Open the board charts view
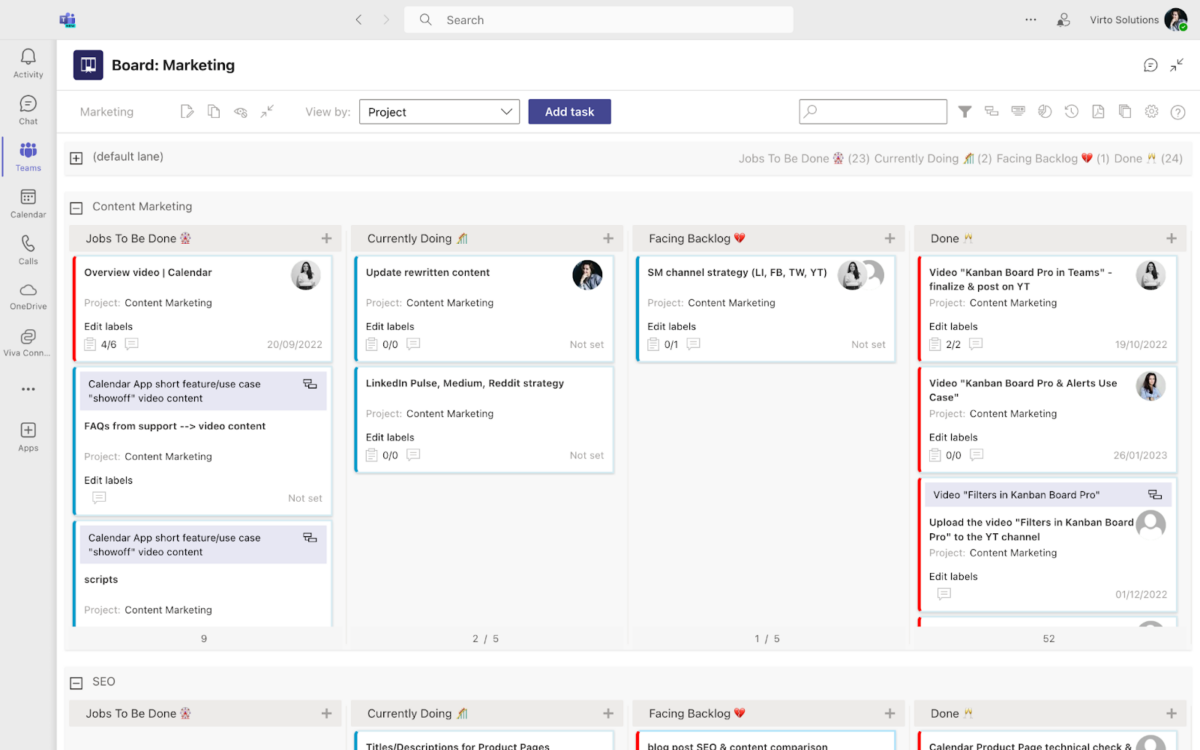 click(1045, 111)
